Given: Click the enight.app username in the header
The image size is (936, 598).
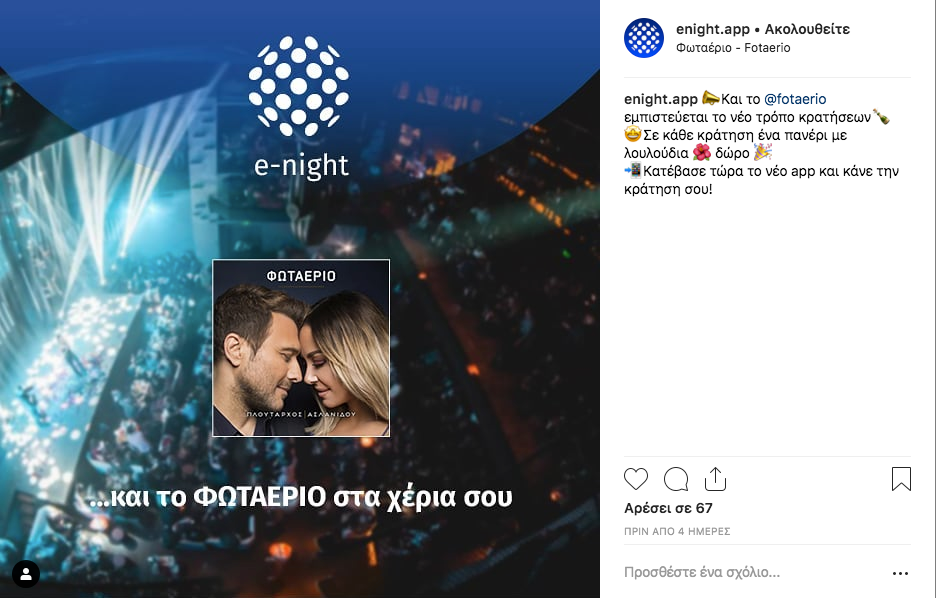Looking at the screenshot, I should click(713, 29).
